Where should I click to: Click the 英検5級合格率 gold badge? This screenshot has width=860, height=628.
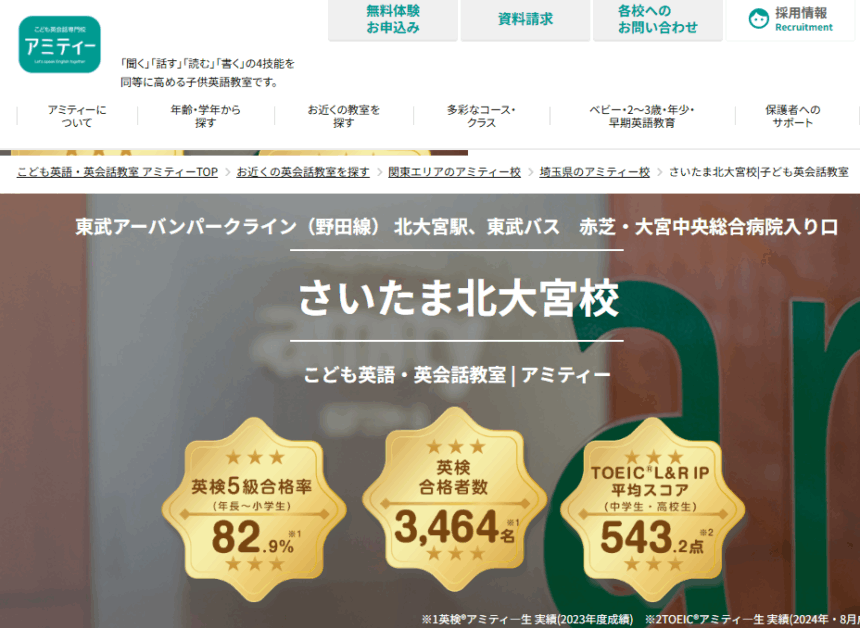tap(252, 510)
